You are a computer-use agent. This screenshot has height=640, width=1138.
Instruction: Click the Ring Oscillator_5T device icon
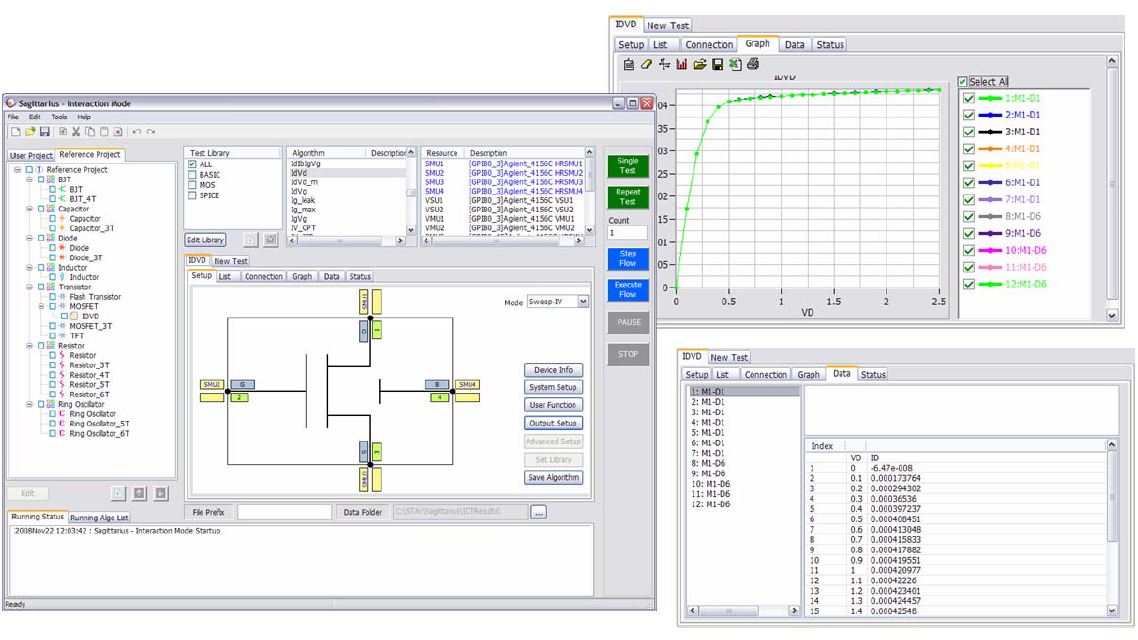tap(62, 424)
